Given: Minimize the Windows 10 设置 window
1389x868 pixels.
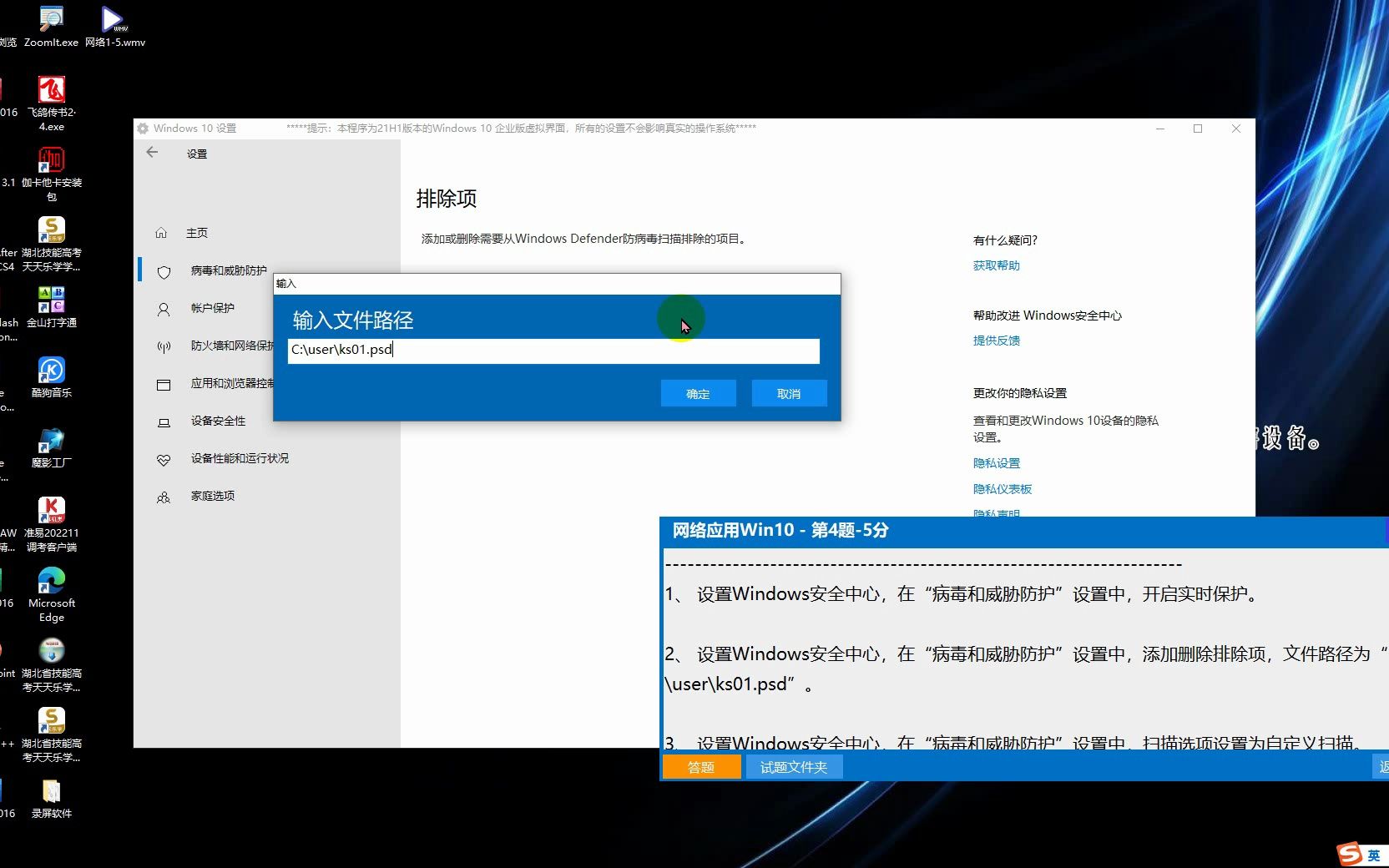Looking at the screenshot, I should [1160, 129].
